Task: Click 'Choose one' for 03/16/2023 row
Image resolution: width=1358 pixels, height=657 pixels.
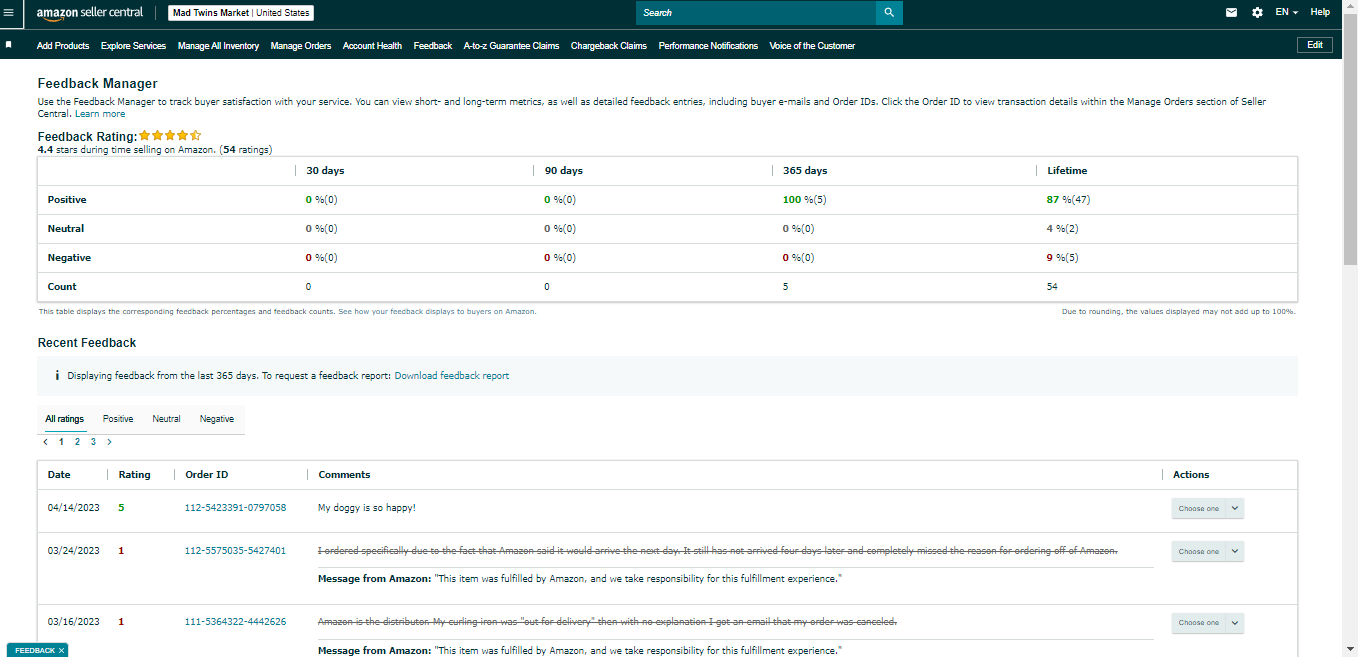Action: click(1199, 622)
